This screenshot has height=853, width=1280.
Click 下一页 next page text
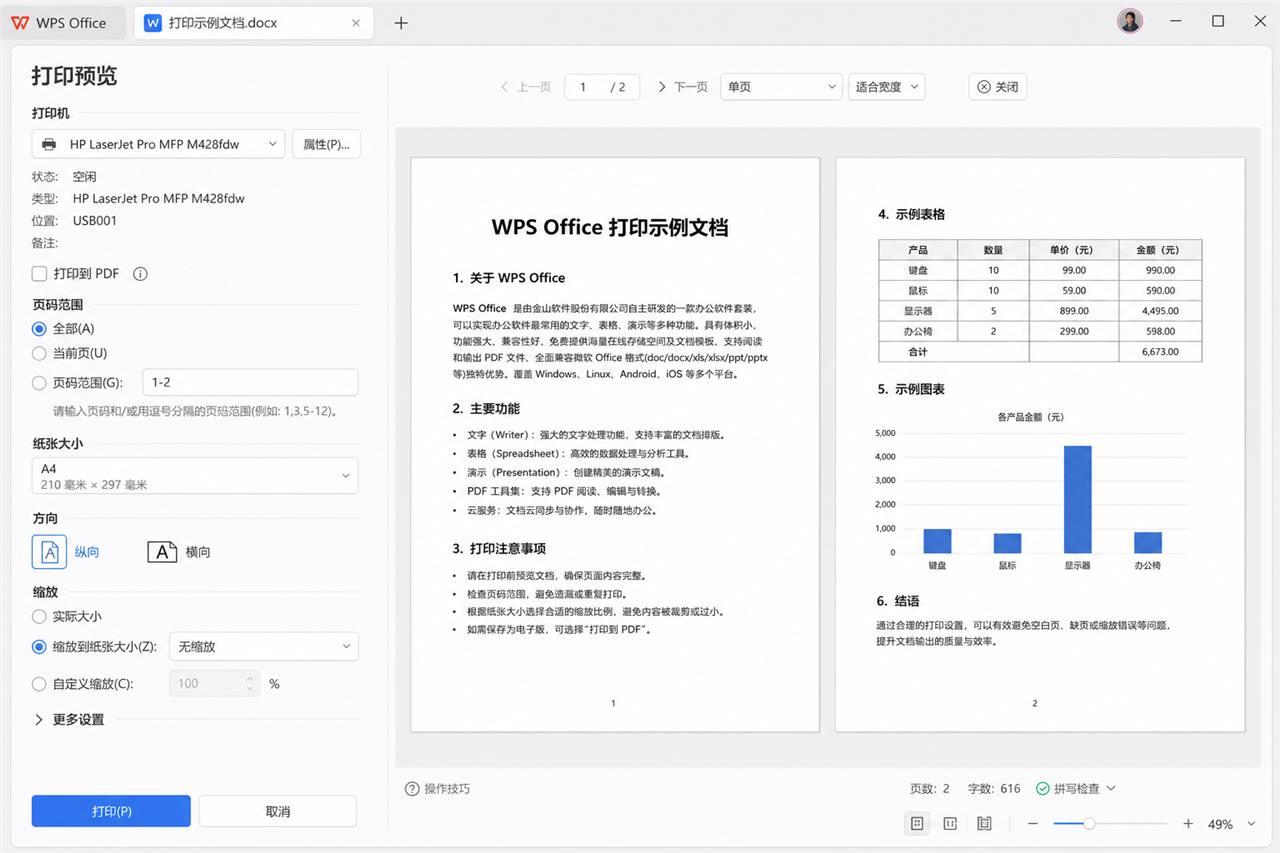(x=691, y=87)
